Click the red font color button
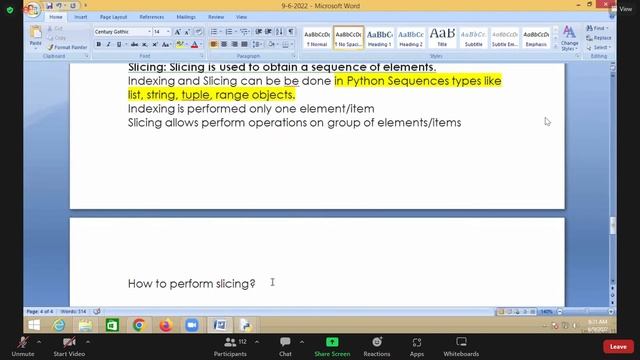Viewport: 640px width, 360px height. click(195, 44)
